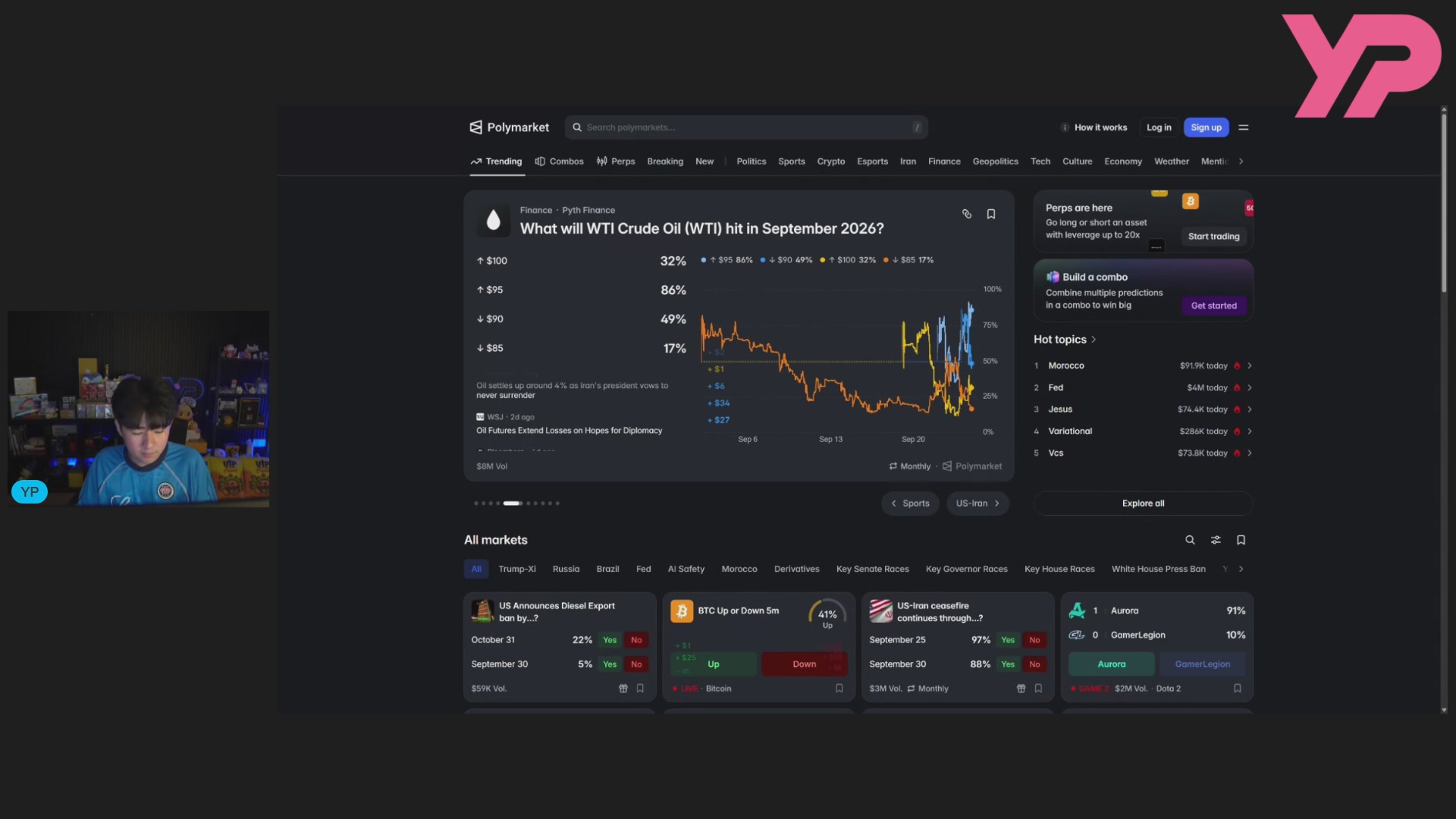This screenshot has height=819, width=1456.
Task: Click the All markets search icon
Action: tap(1190, 540)
